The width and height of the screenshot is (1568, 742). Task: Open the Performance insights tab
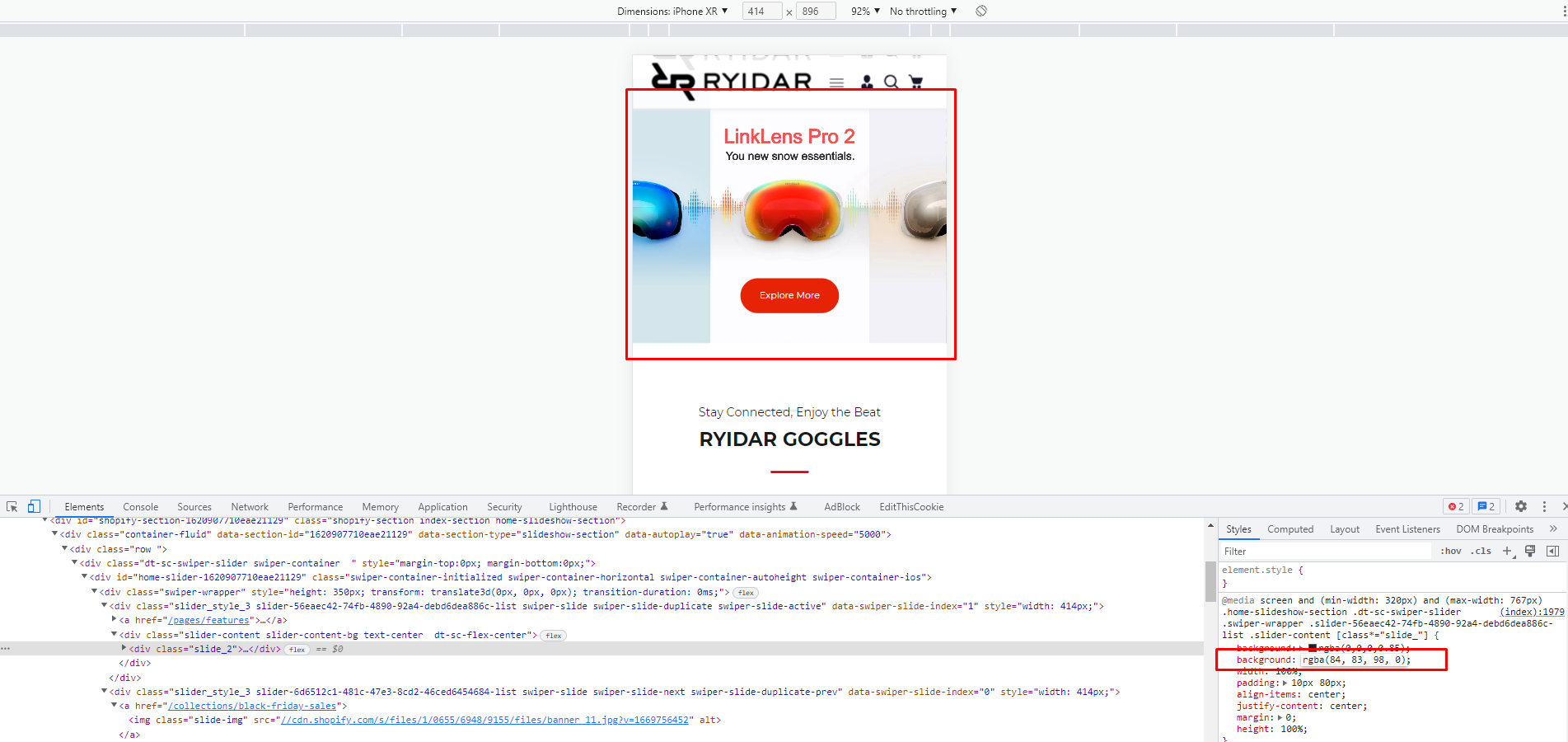click(745, 507)
